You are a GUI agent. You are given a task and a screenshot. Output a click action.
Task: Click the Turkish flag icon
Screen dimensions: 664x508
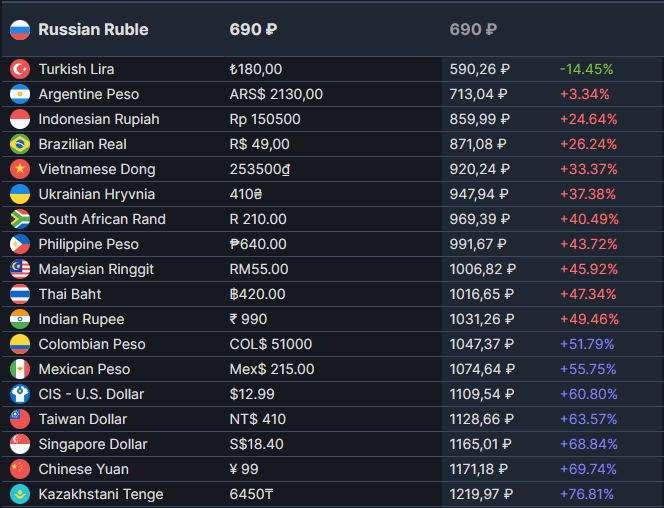click(x=20, y=69)
